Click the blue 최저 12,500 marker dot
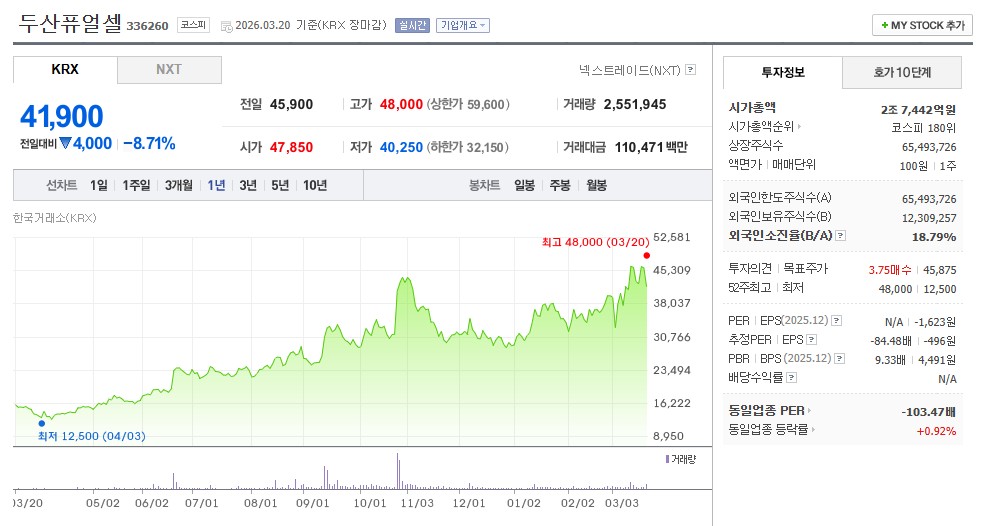Screen dimensions: 982x526 click(42, 423)
